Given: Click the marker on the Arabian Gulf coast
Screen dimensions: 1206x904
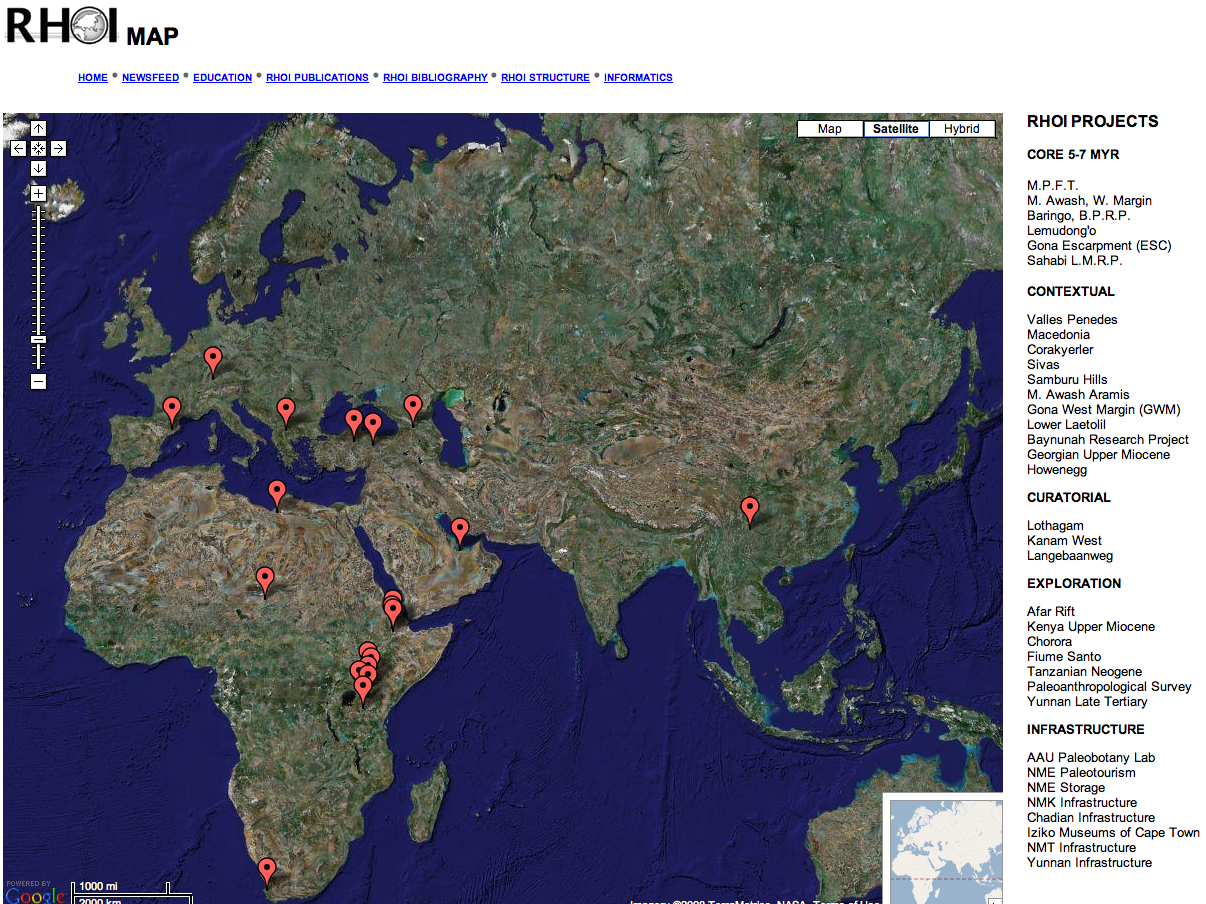Looking at the screenshot, I should (460, 531).
